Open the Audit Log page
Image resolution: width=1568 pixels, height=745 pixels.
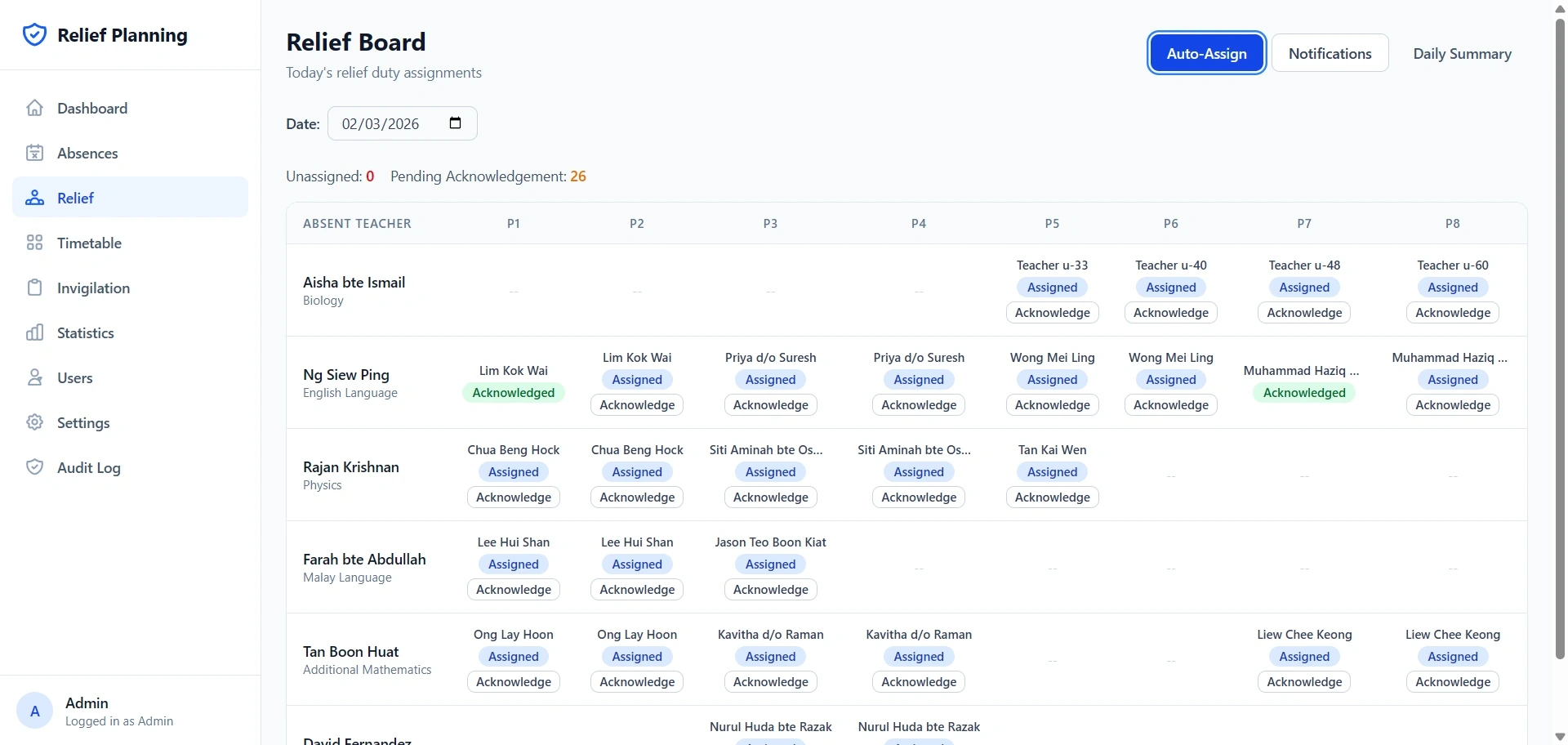pos(130,467)
